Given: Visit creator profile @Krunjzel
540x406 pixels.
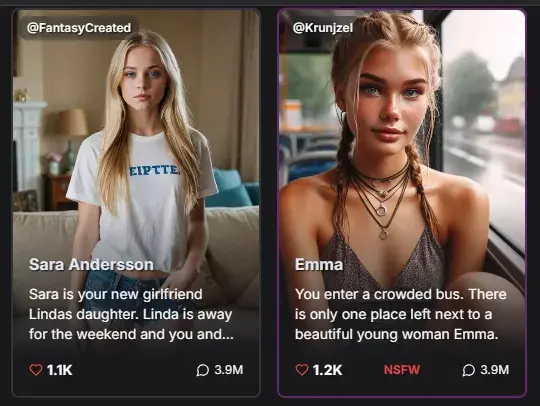Looking at the screenshot, I should (323, 28).
